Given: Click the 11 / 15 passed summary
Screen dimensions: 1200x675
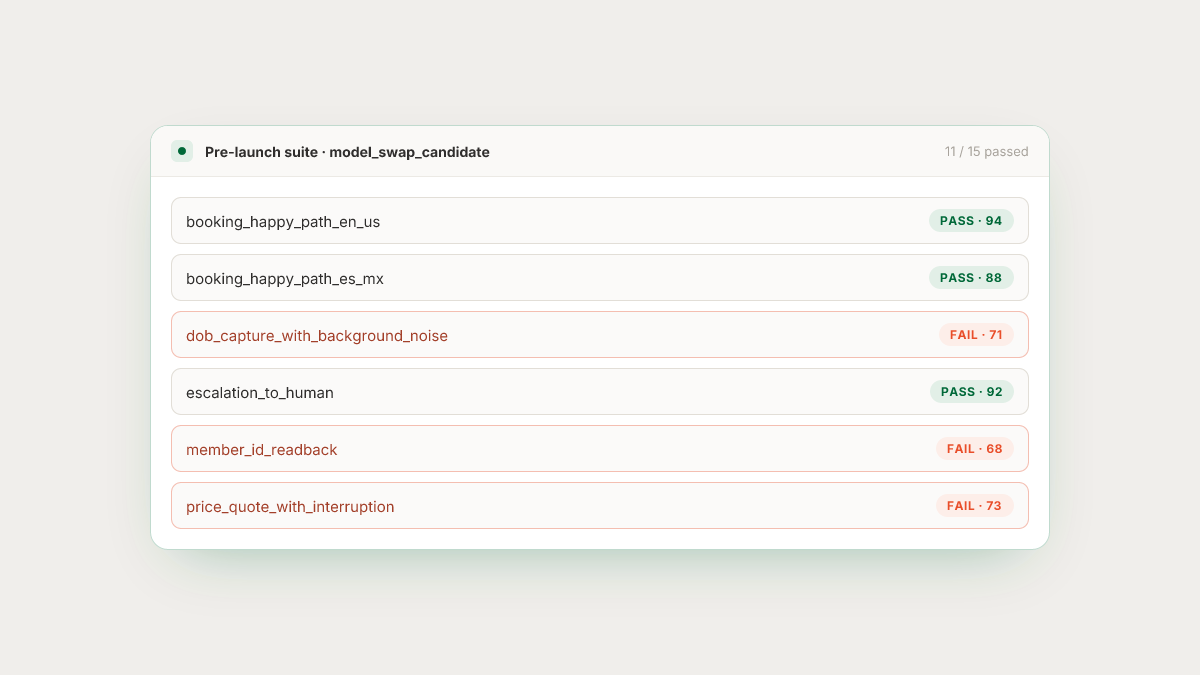Looking at the screenshot, I should (x=986, y=152).
